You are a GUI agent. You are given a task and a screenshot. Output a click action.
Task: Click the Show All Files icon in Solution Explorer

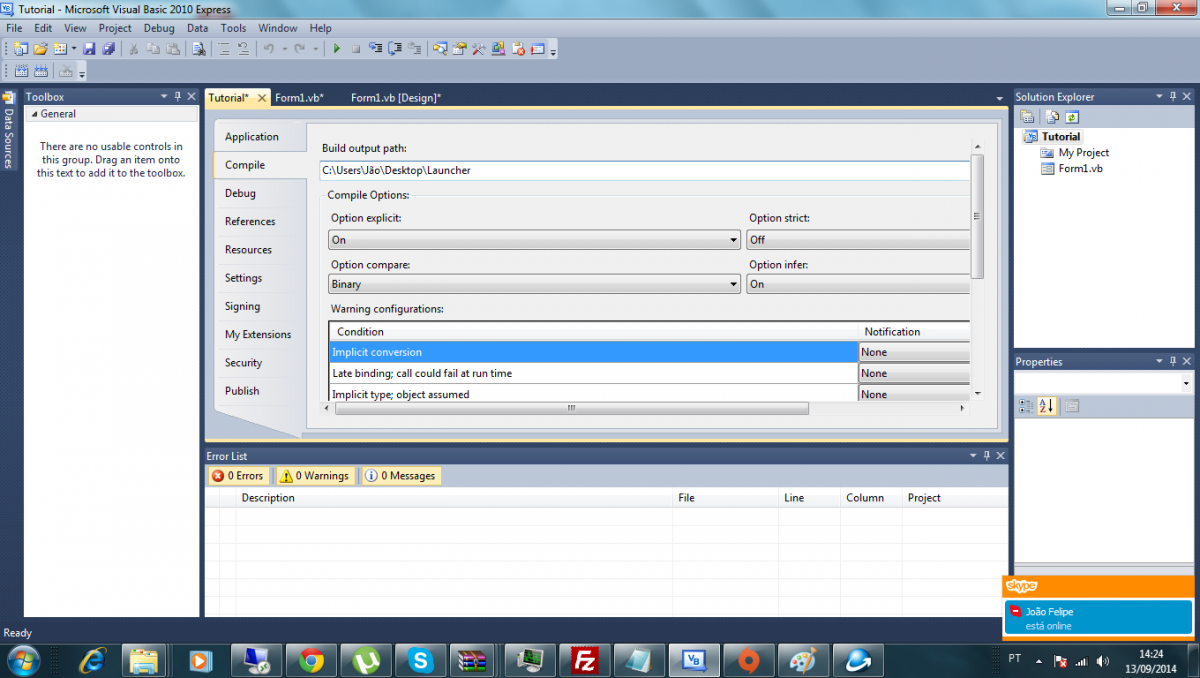pyautogui.click(x=1053, y=117)
